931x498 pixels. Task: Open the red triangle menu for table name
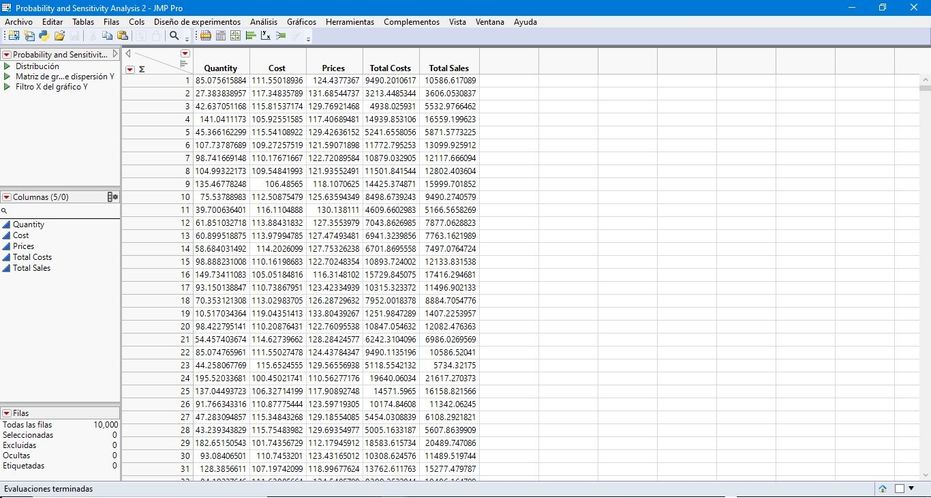pyautogui.click(x=7, y=55)
